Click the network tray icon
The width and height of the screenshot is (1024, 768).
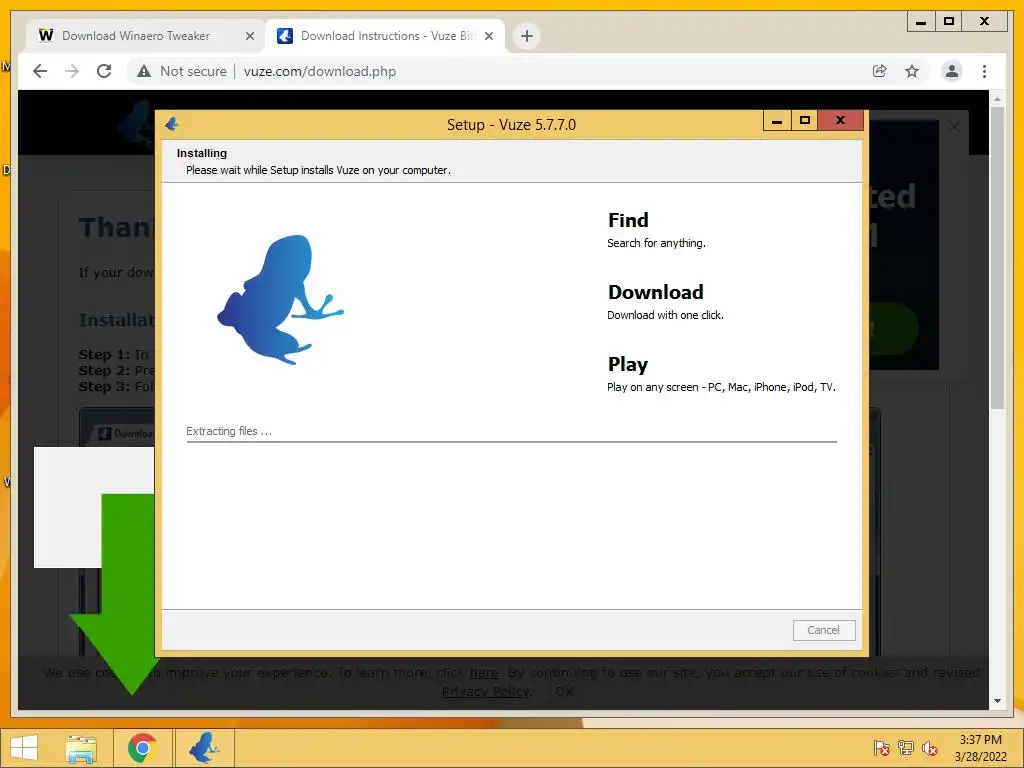coord(906,748)
